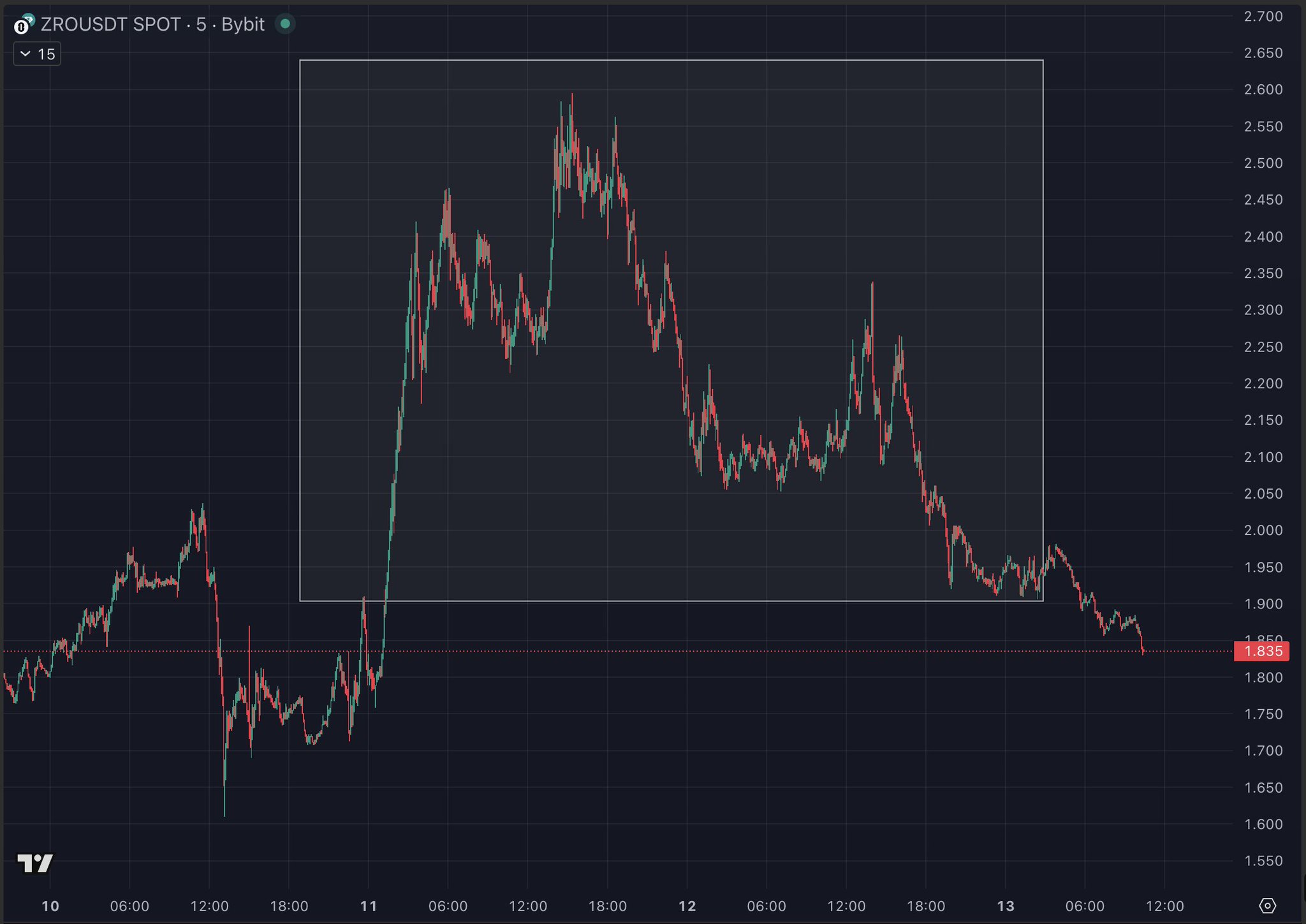Click the green market status dot
The image size is (1306, 924).
click(285, 24)
